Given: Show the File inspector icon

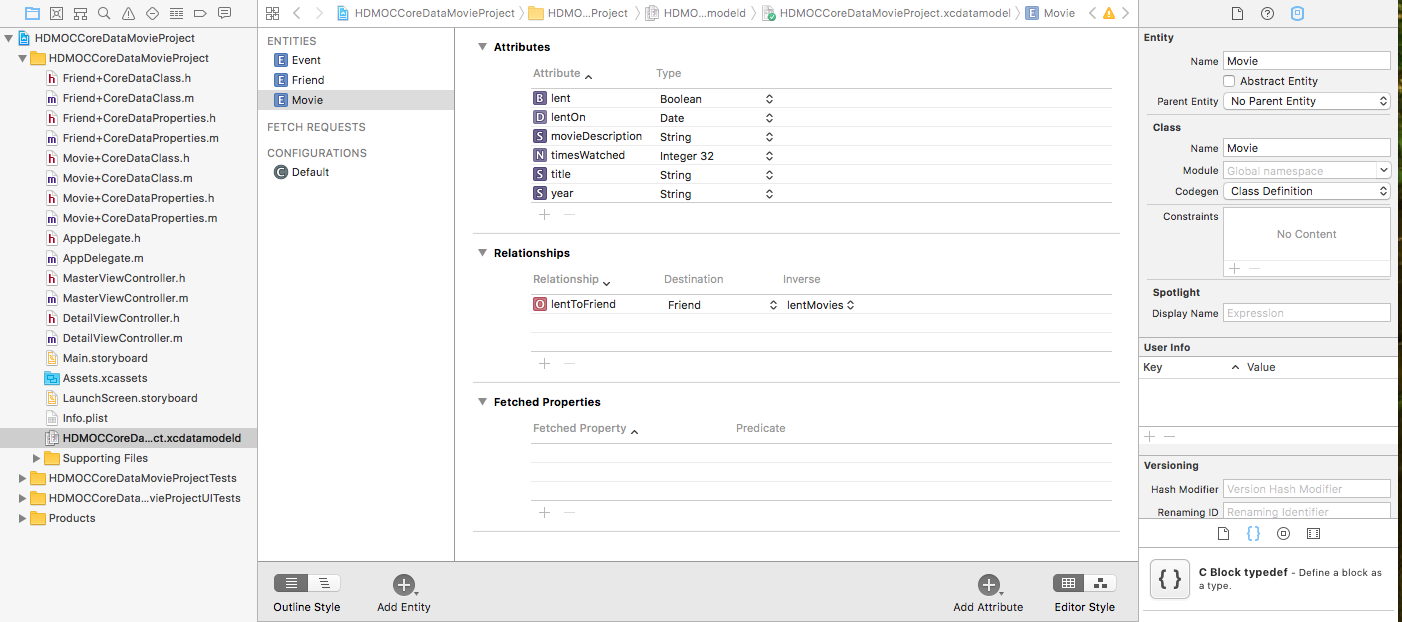Looking at the screenshot, I should [1238, 13].
